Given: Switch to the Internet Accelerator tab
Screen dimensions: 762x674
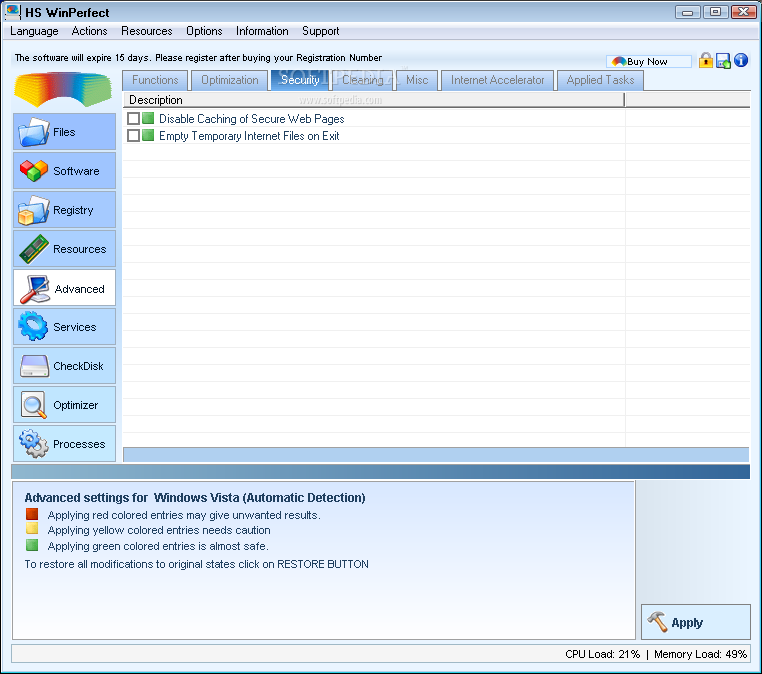Looking at the screenshot, I should click(x=498, y=80).
